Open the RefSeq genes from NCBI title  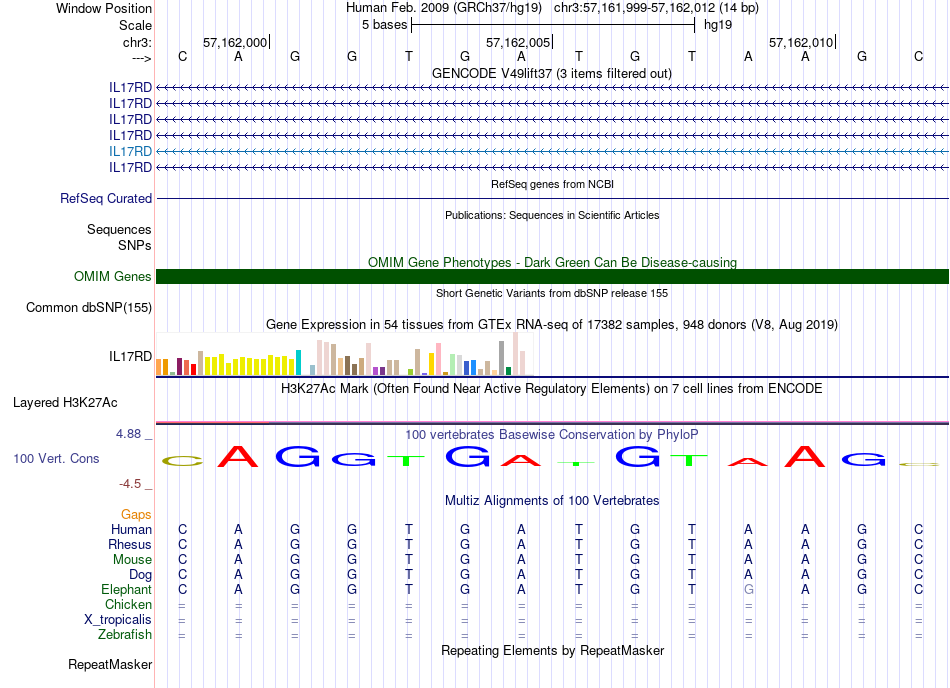coord(552,184)
